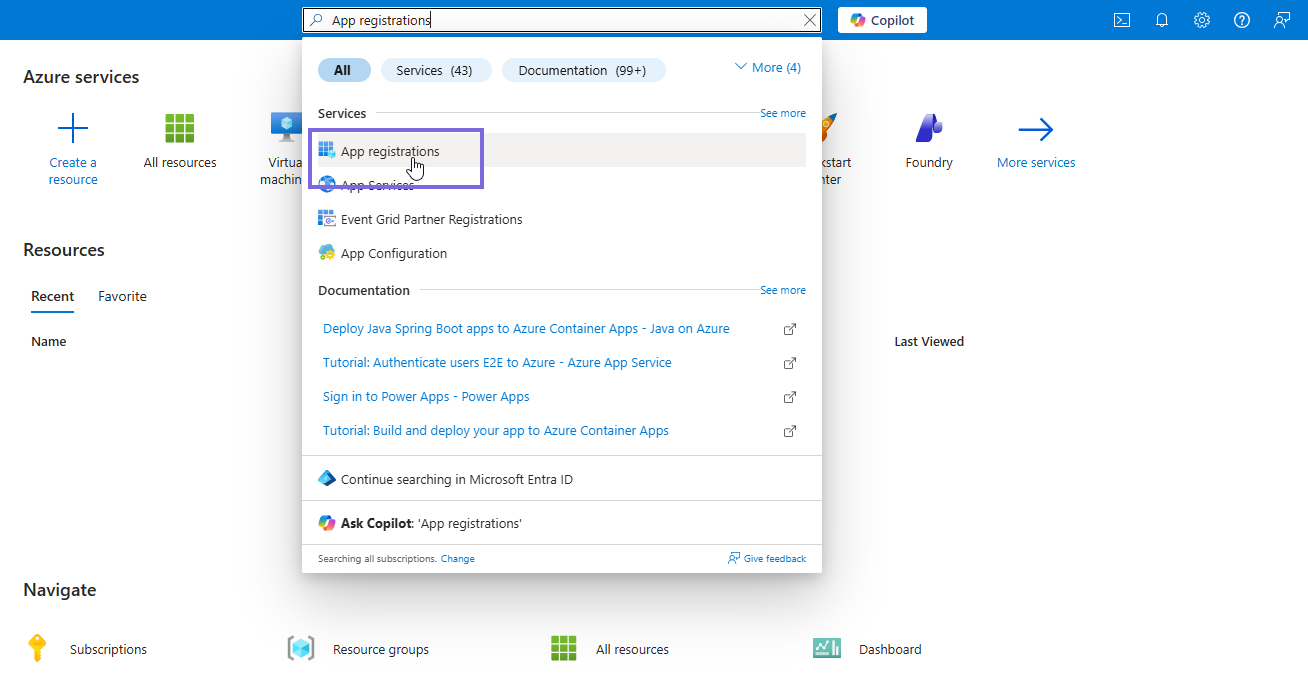The height and width of the screenshot is (683, 1308).
Task: Open portal settings gear
Action: pos(1201,19)
